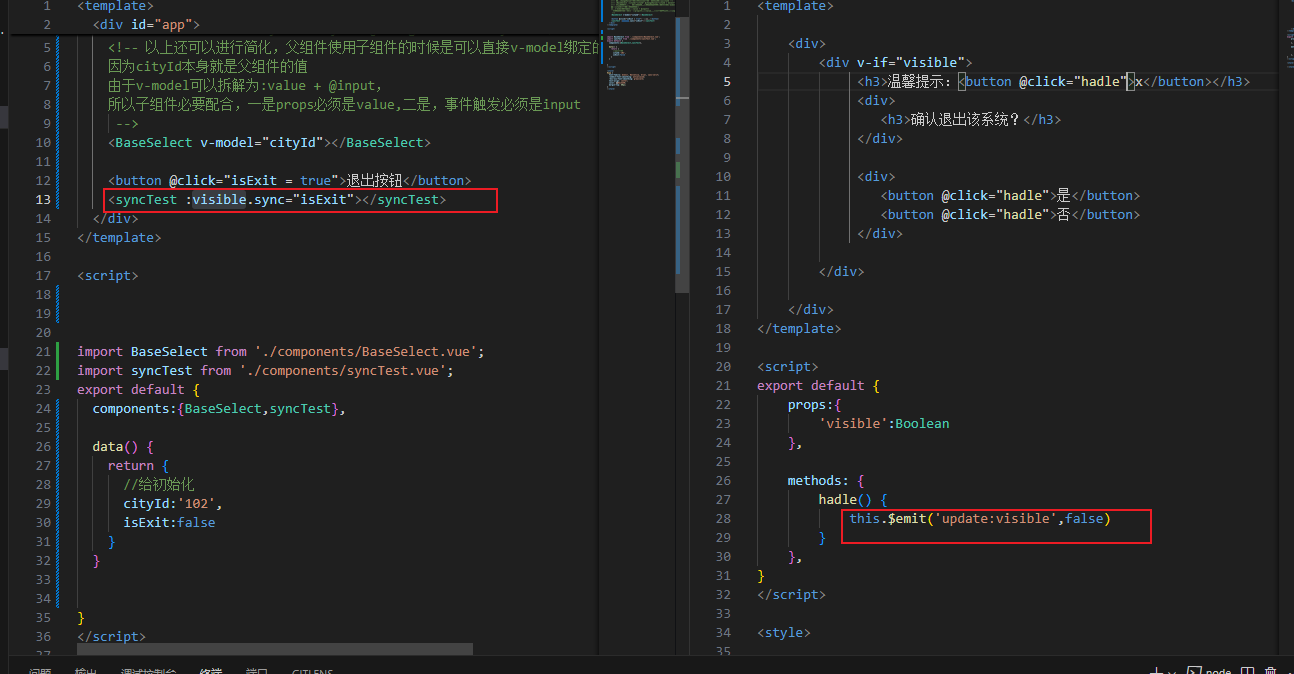This screenshot has height=674, width=1294.
Task: Place cursor in <BaseSelect v-model="cityId"> line
Action: click(x=269, y=143)
